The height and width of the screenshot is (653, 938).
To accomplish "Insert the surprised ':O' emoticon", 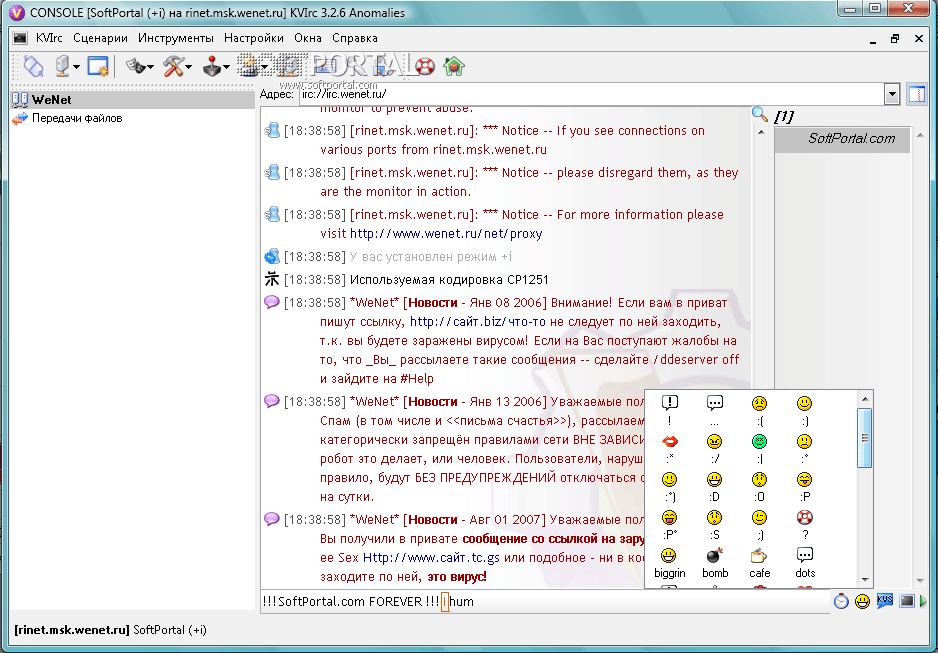I will click(759, 487).
